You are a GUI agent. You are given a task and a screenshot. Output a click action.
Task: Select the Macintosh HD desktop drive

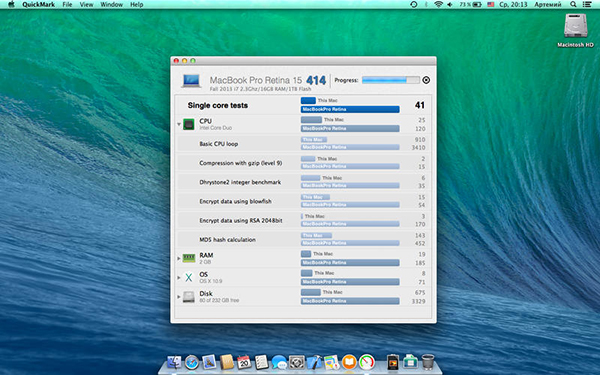(575, 31)
